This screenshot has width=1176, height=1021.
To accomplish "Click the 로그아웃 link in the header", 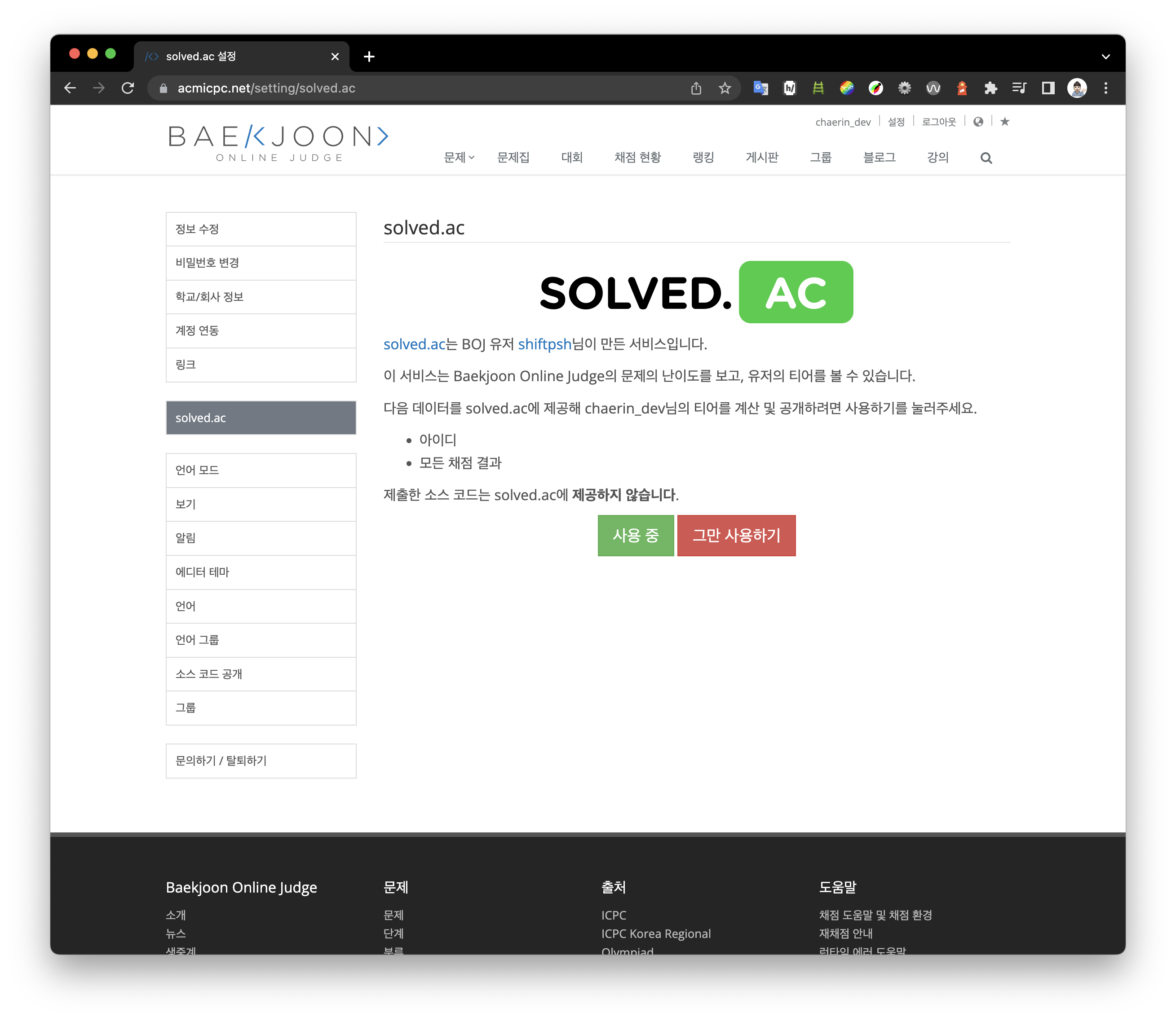I will click(x=939, y=121).
